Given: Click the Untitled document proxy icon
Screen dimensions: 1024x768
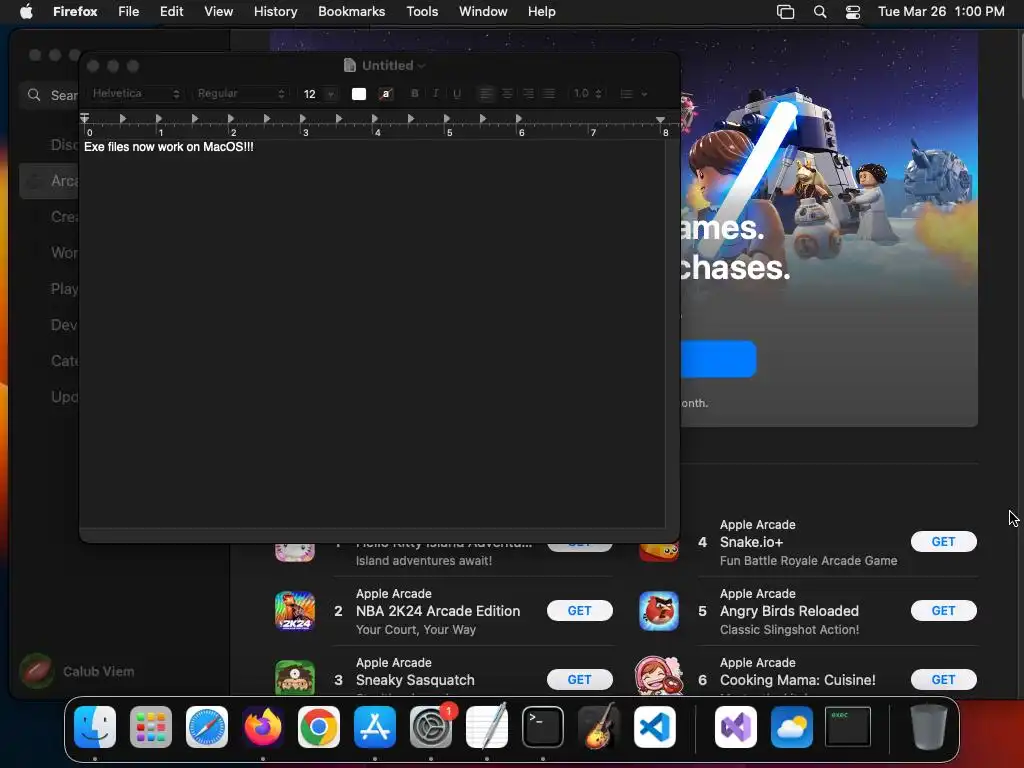Looking at the screenshot, I should click(x=349, y=65).
